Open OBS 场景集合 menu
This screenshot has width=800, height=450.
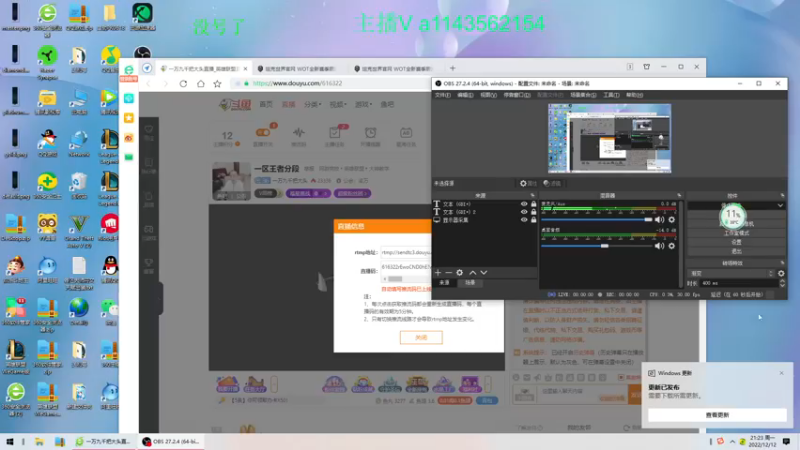(x=583, y=95)
